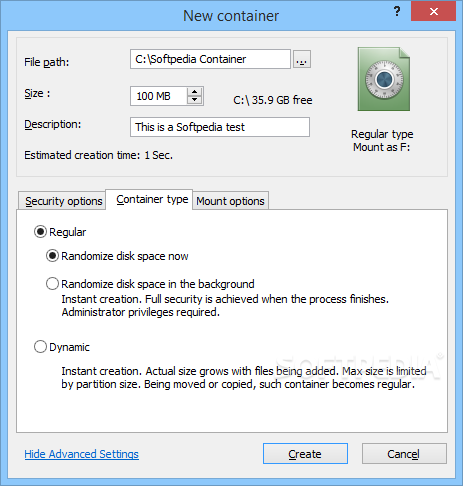Click the 'C:\ 35.9 GB free' text
The height and width of the screenshot is (486, 463).
(273, 100)
